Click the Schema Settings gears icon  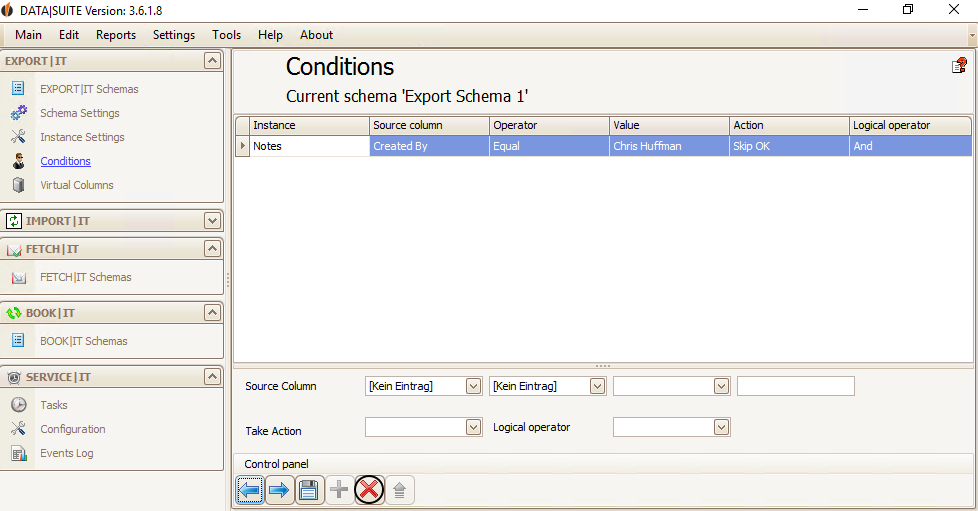tap(19, 113)
